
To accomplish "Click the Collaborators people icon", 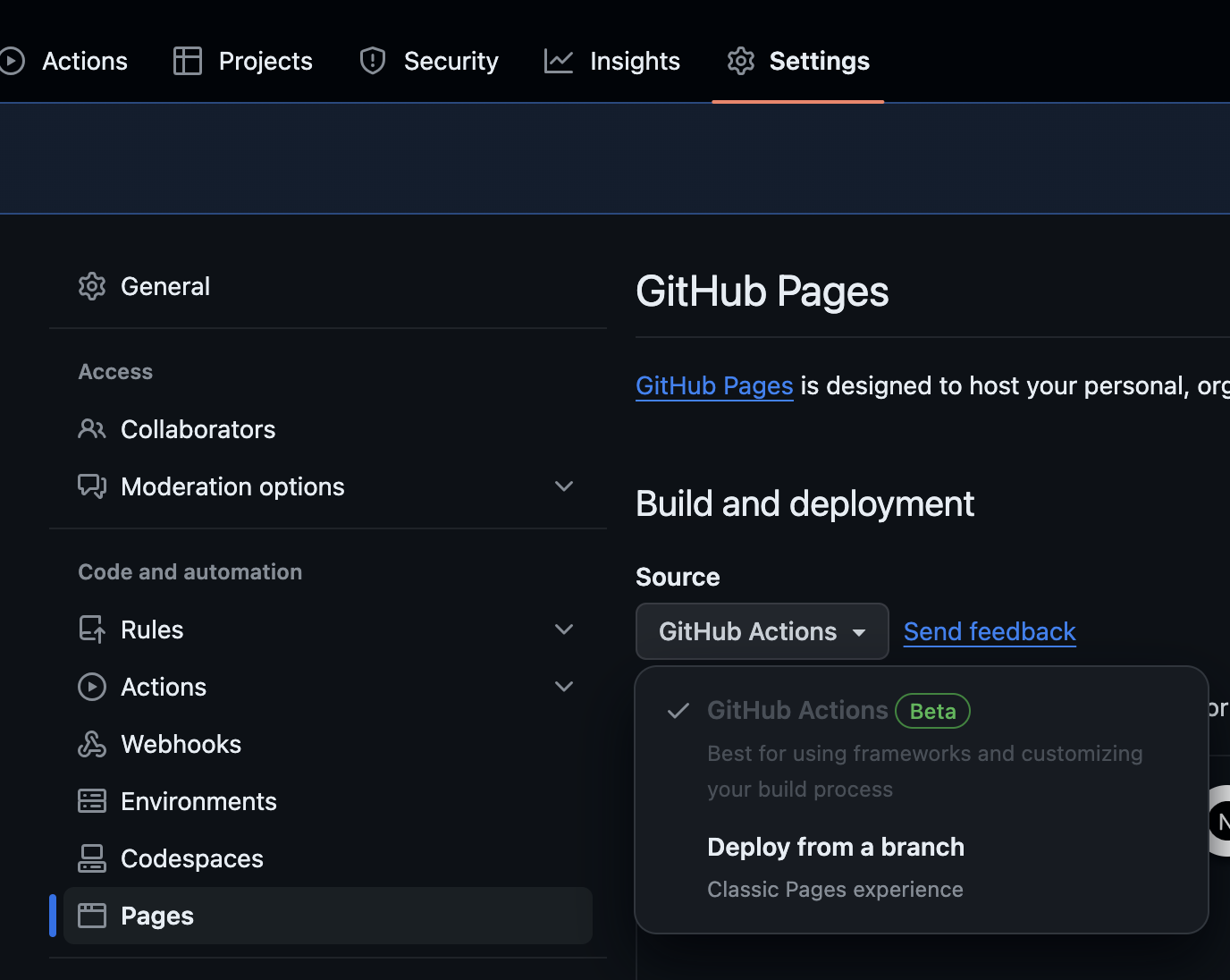I will pyautogui.click(x=92, y=429).
